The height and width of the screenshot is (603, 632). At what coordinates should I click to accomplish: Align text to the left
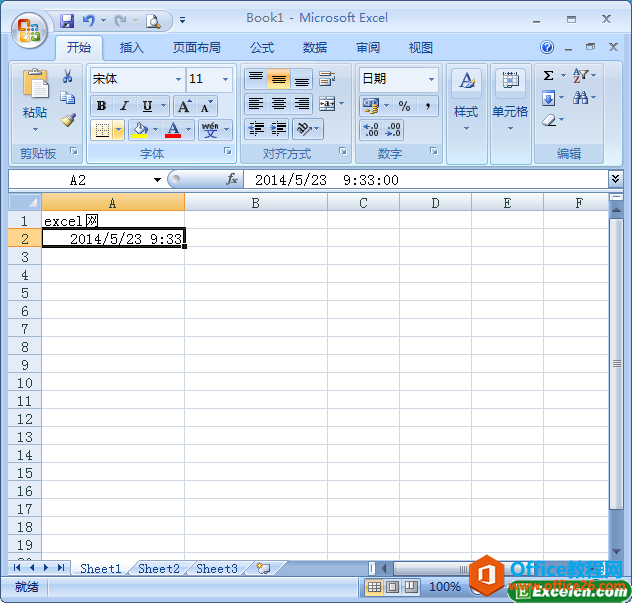coord(256,104)
